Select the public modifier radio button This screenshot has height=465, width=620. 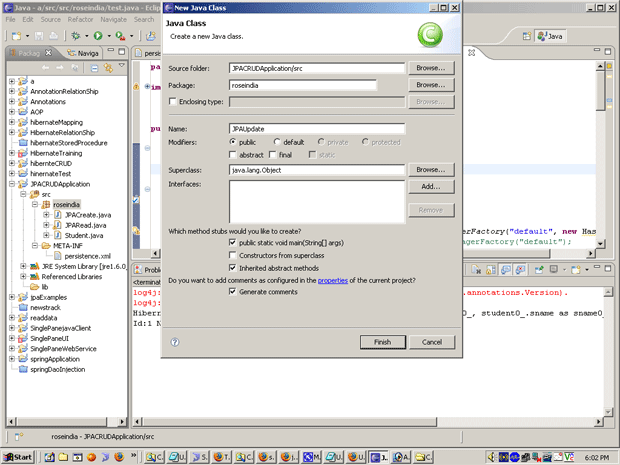(x=233, y=142)
